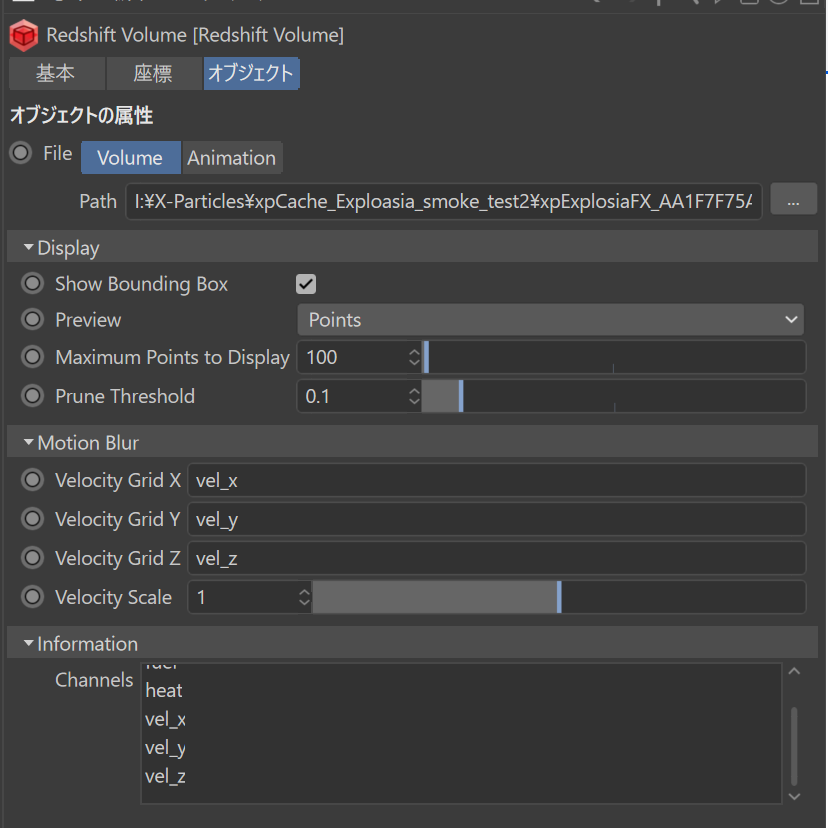Click the Channels list scrollbar thumb
The image size is (828, 828).
pyautogui.click(x=794, y=746)
